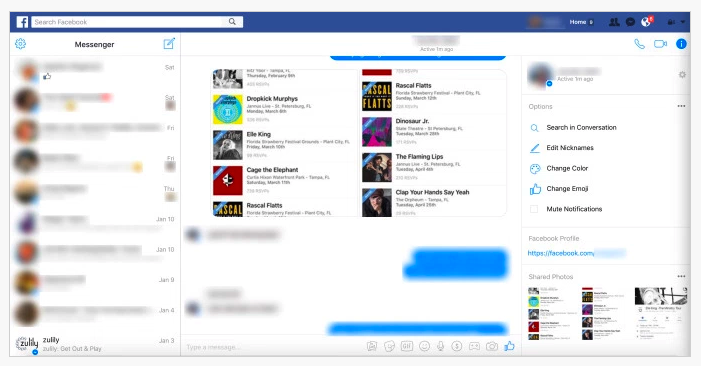Select Search in Conversation option

tap(581, 127)
